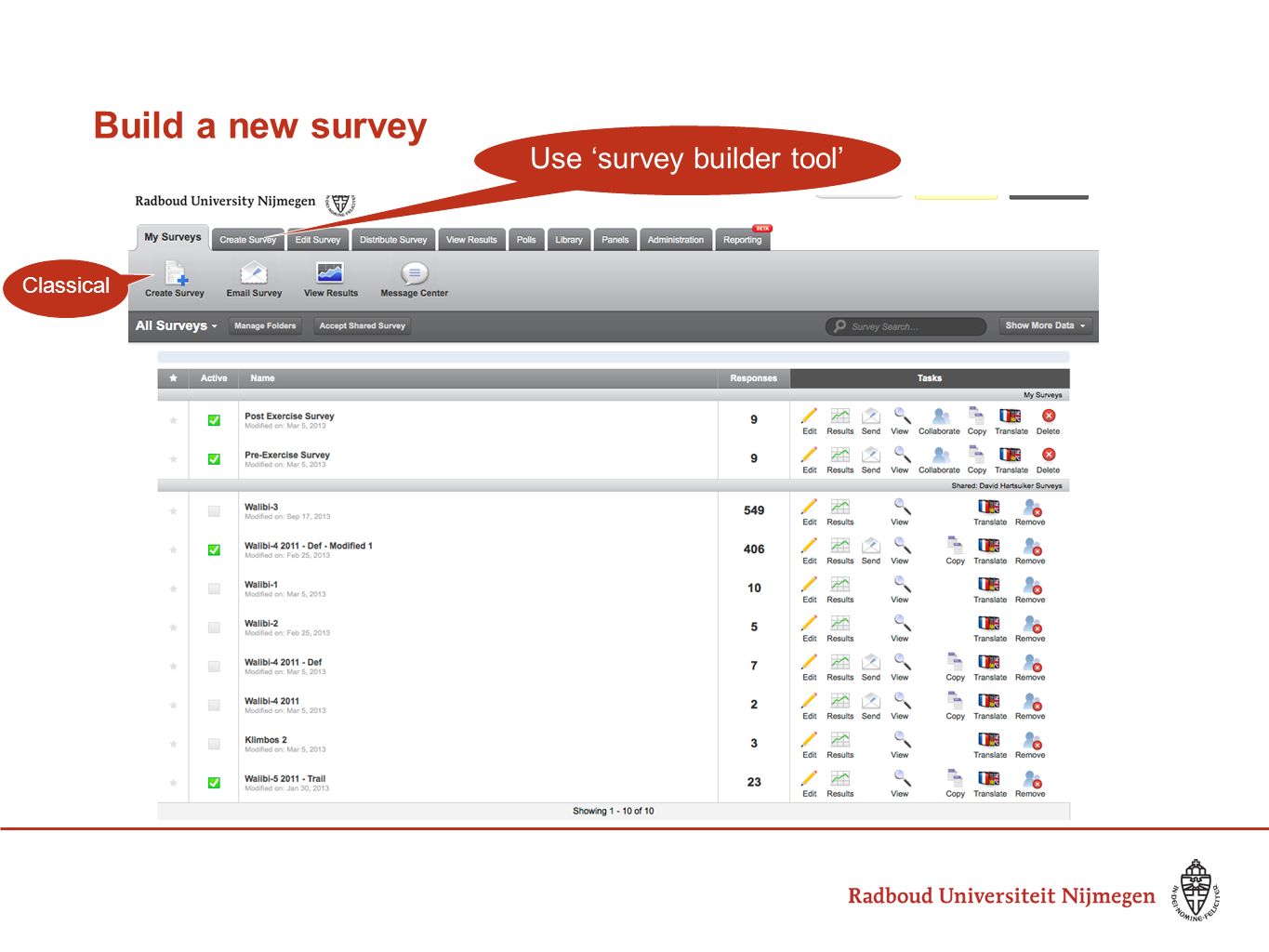Open the Message Center icon
1269x952 pixels.
pos(414,273)
